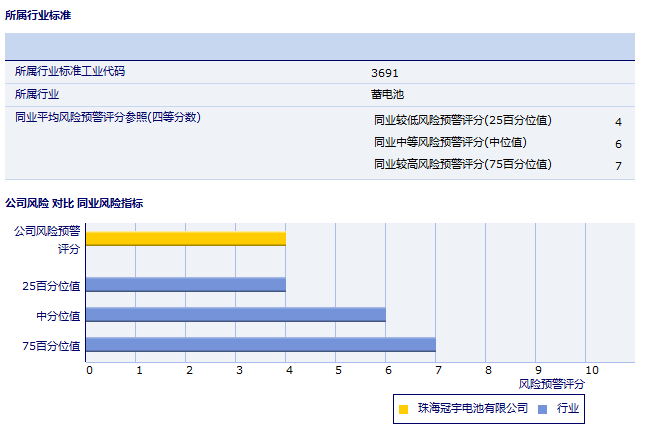661x430 pixels.
Task: Click the yellow company risk score bar
Action: (x=186, y=239)
